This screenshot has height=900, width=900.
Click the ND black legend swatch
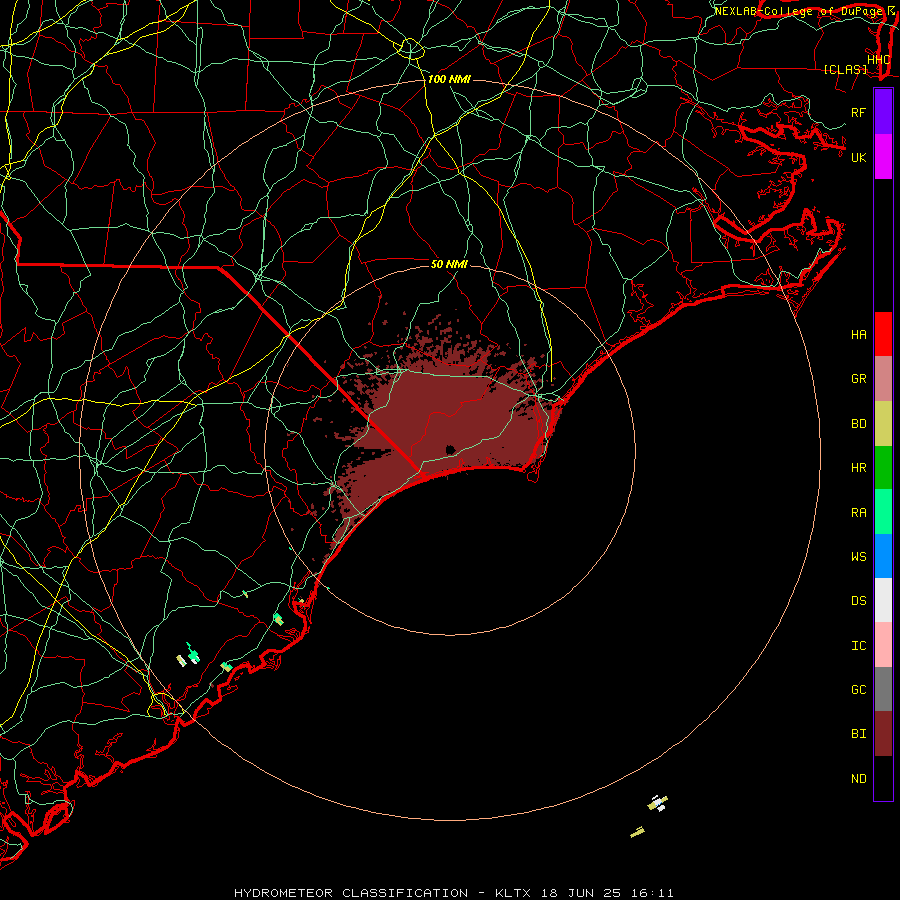coord(883,778)
